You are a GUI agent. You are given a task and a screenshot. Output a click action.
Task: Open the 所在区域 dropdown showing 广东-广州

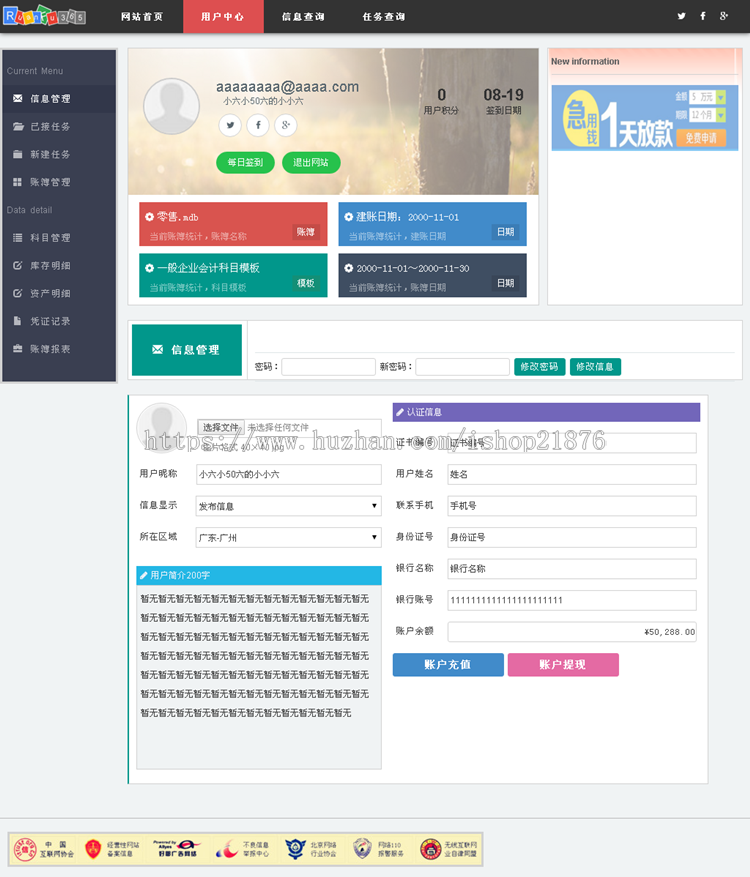click(288, 538)
